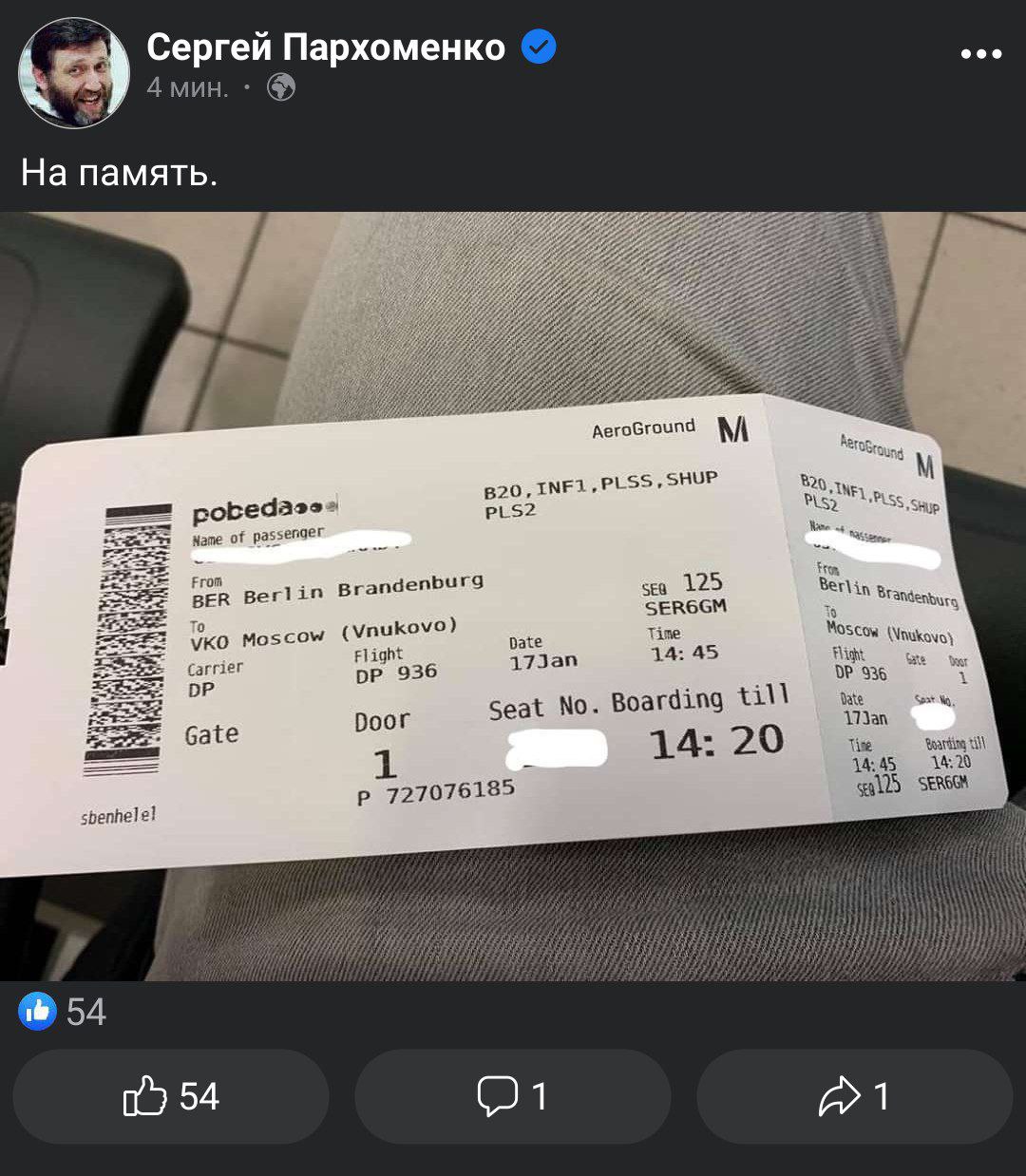
Task: Click the share count "1" beside the arrow
Action: (x=882, y=1097)
